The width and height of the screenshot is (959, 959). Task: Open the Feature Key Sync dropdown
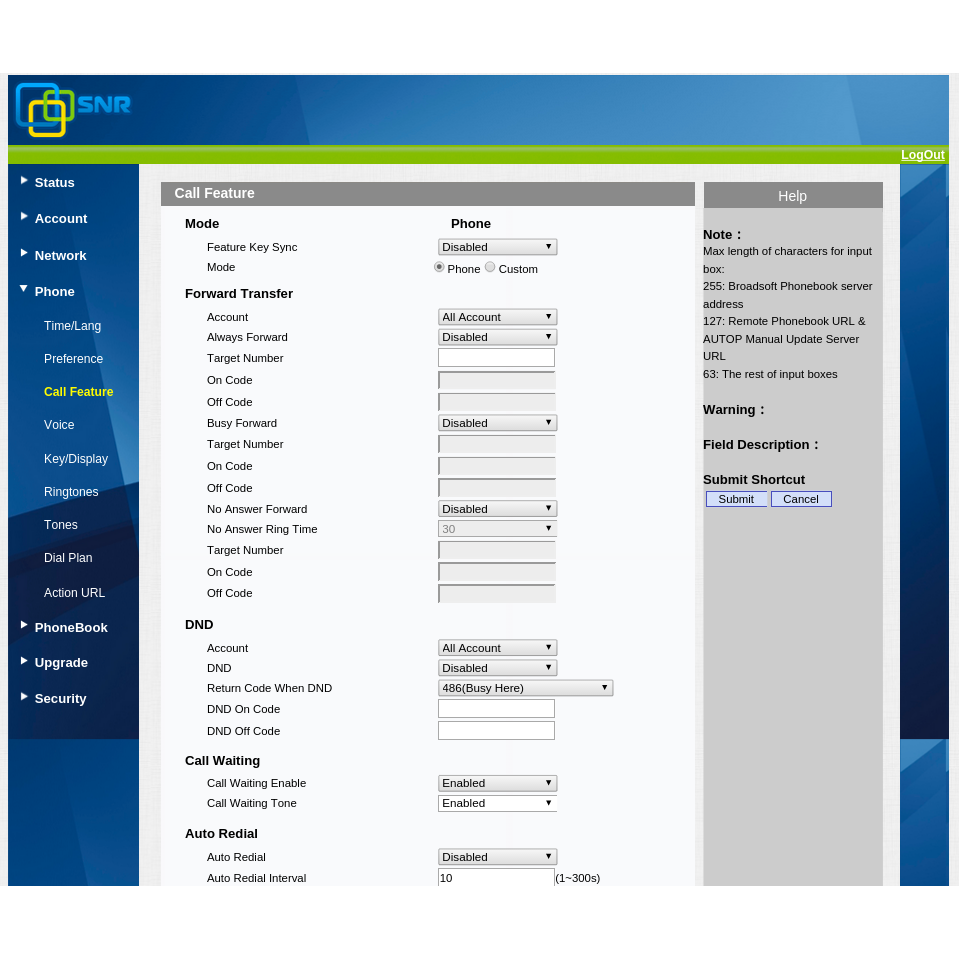(497, 247)
